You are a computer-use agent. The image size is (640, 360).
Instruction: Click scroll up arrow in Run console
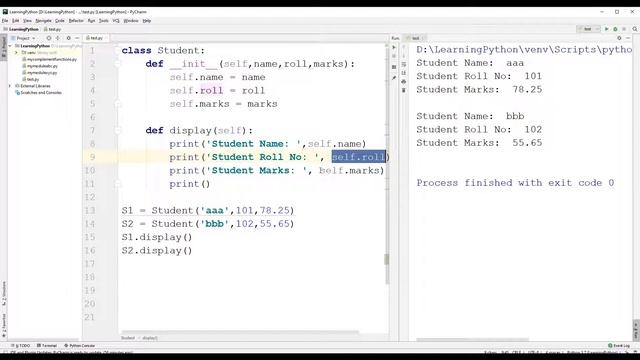click(404, 47)
